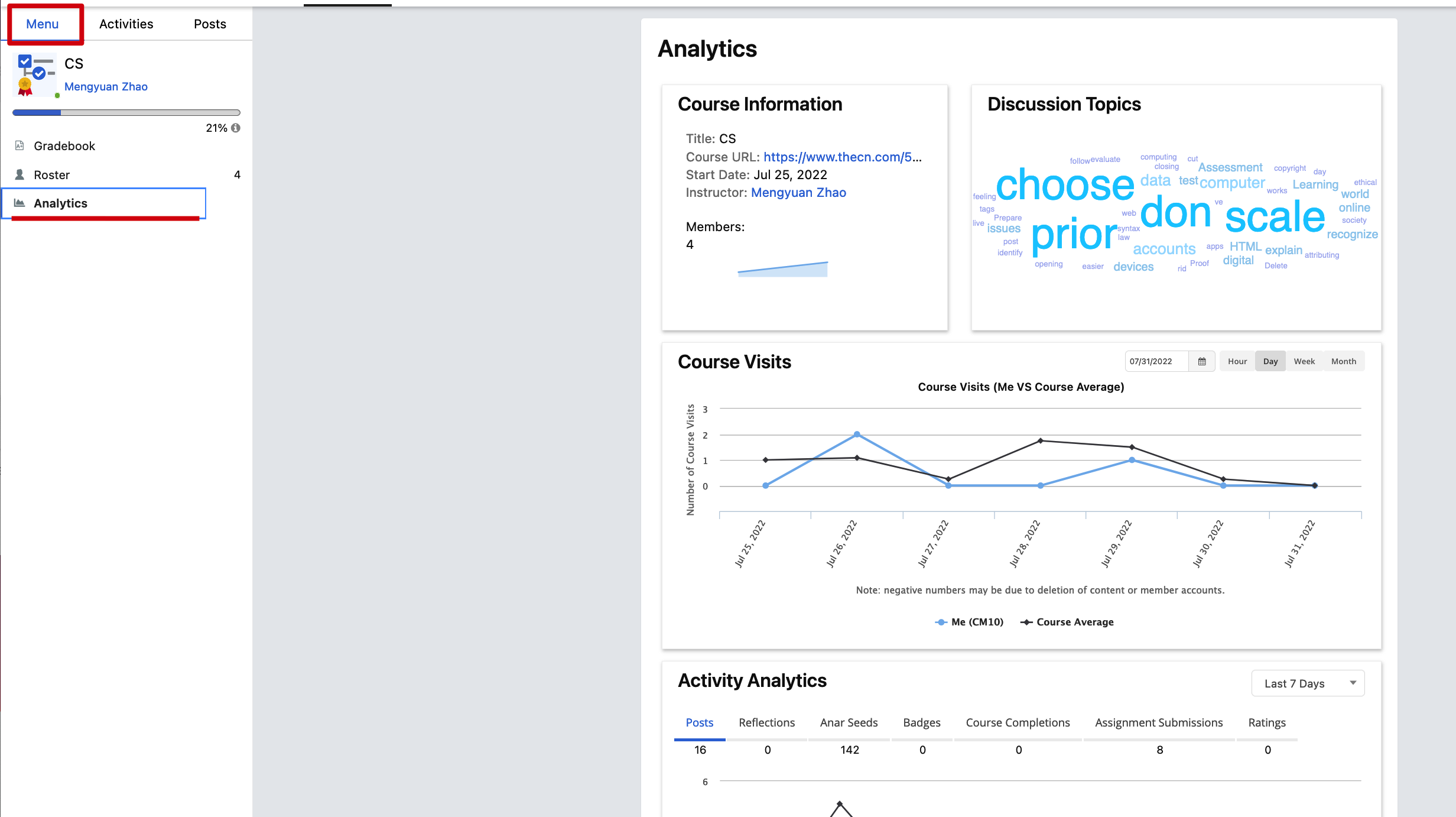Open the Last 7 Days dropdown
1456x817 pixels.
pos(1308,683)
